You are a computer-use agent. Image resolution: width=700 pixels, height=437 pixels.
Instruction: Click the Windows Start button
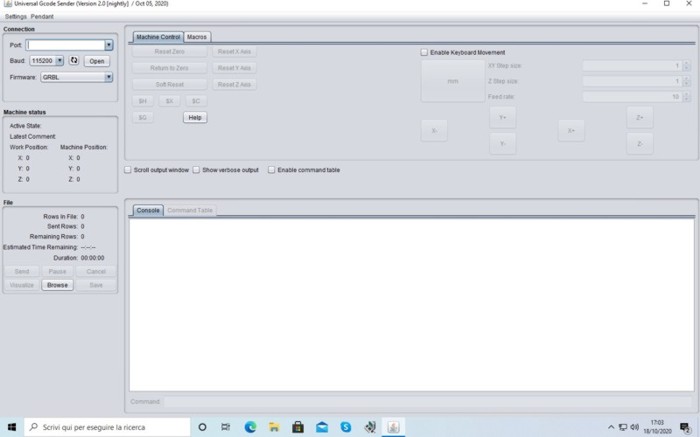coord(12,427)
